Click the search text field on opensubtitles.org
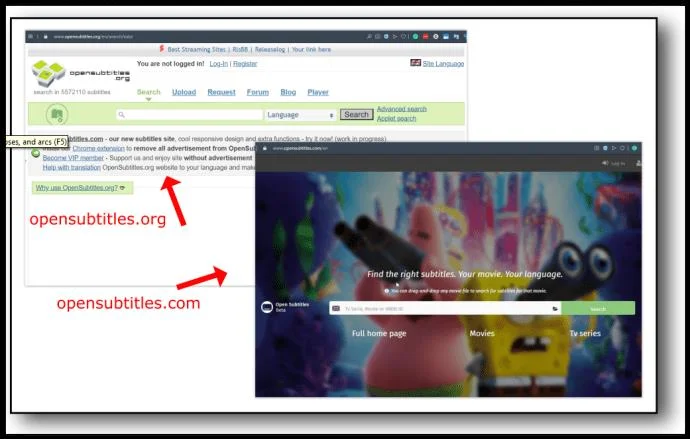This screenshot has height=439, width=690. [190, 115]
